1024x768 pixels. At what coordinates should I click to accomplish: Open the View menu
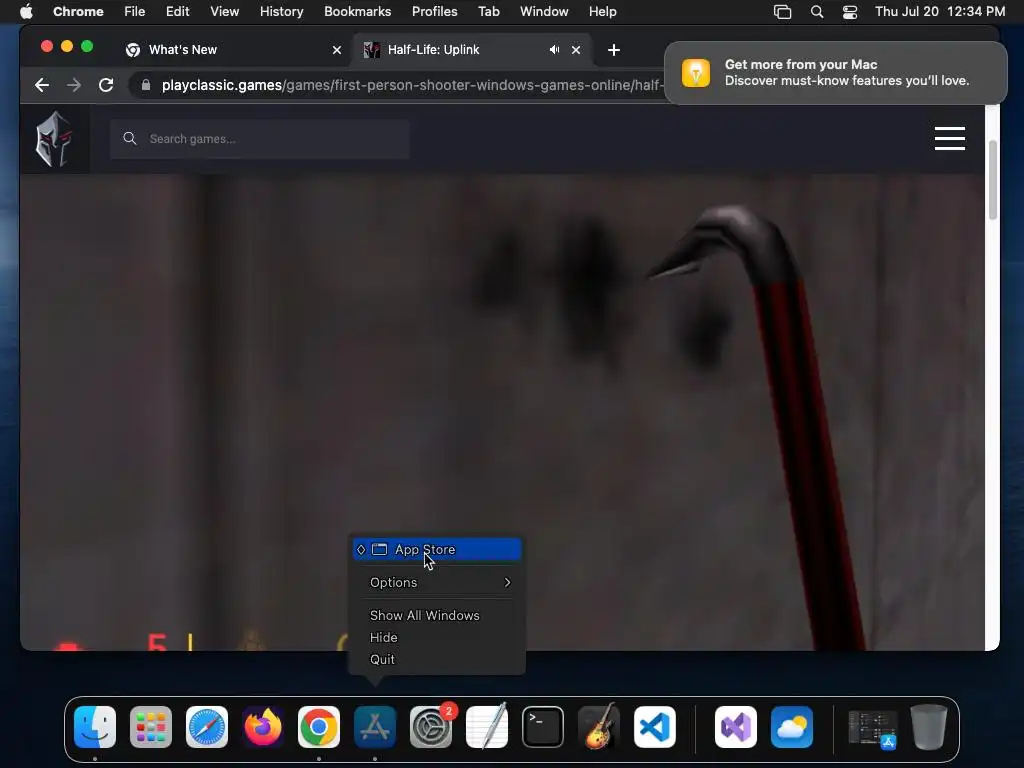pos(224,12)
